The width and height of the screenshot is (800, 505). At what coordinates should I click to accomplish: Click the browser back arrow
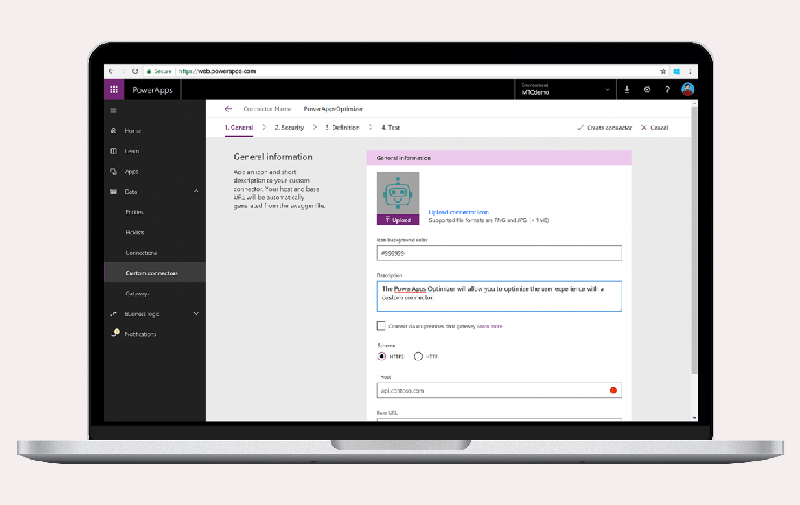111,71
